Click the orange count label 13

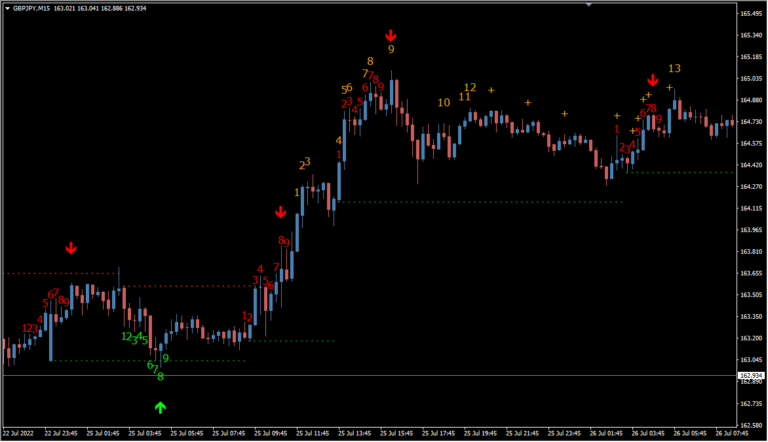pyautogui.click(x=674, y=68)
